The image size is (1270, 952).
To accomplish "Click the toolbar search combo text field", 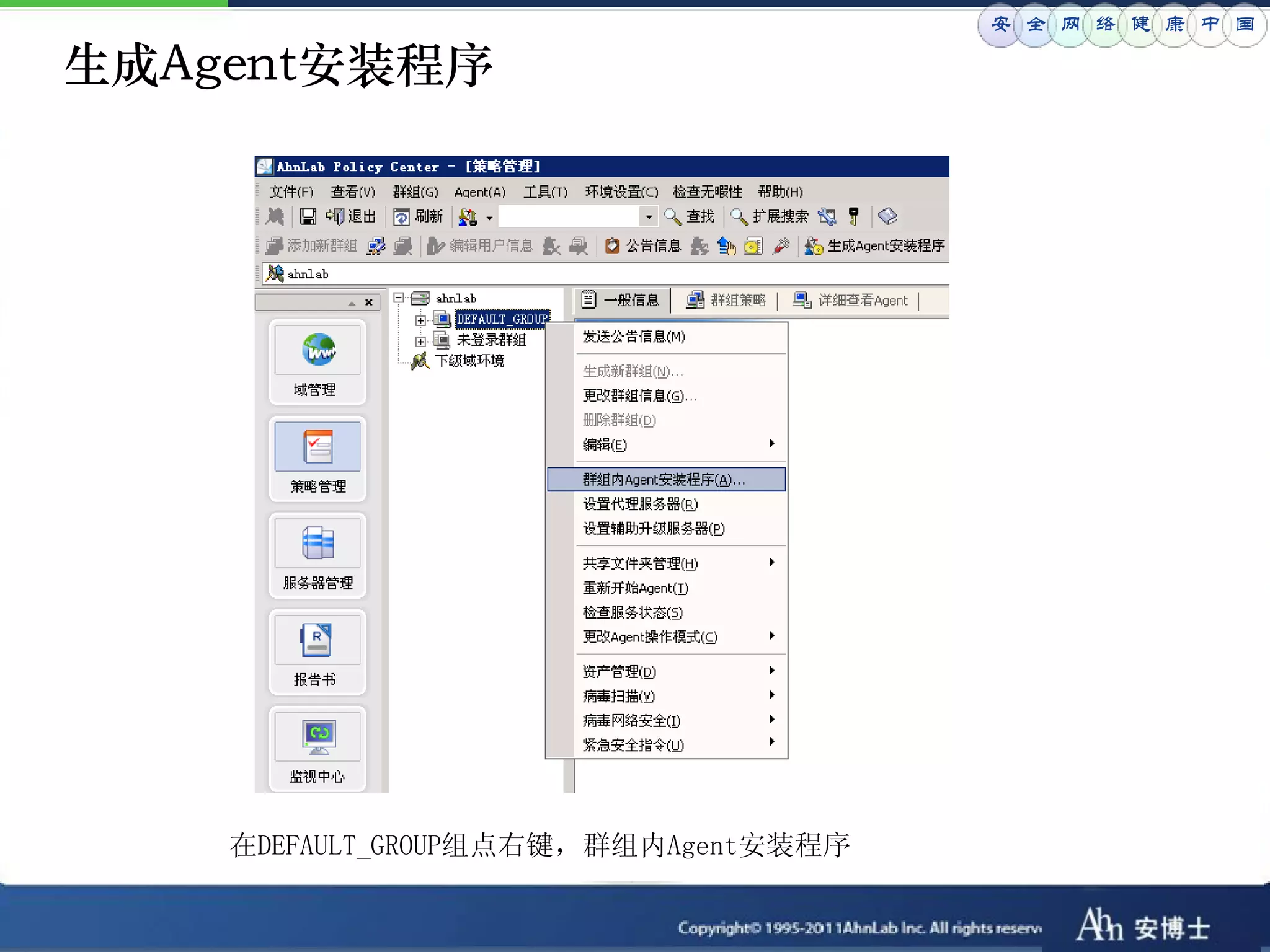I will [x=570, y=216].
